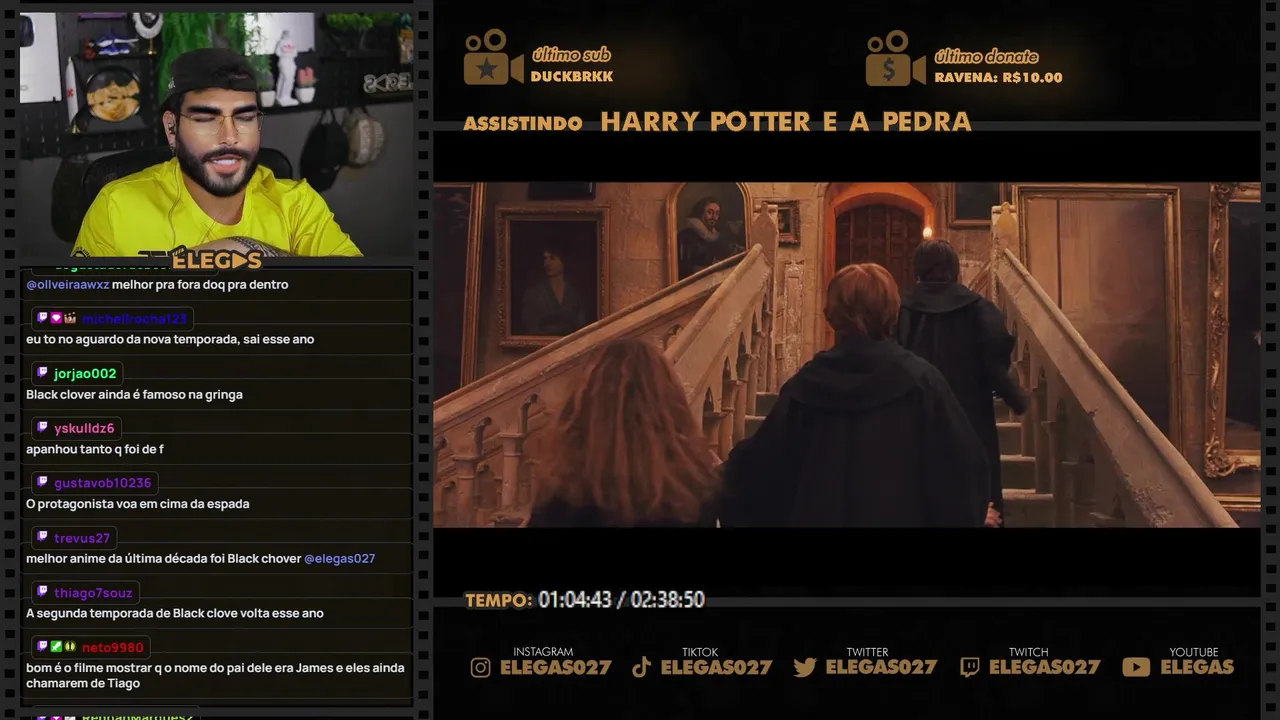Click Twitch badge beside jorjao002

tap(42, 373)
